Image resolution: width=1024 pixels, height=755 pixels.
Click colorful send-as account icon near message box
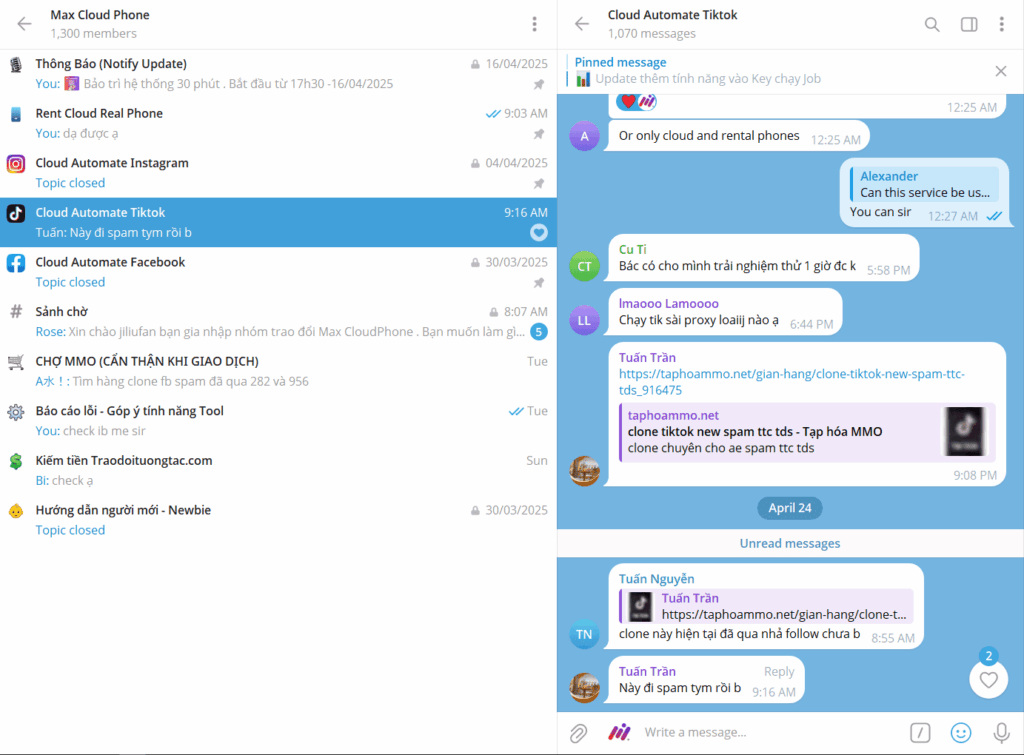(619, 732)
